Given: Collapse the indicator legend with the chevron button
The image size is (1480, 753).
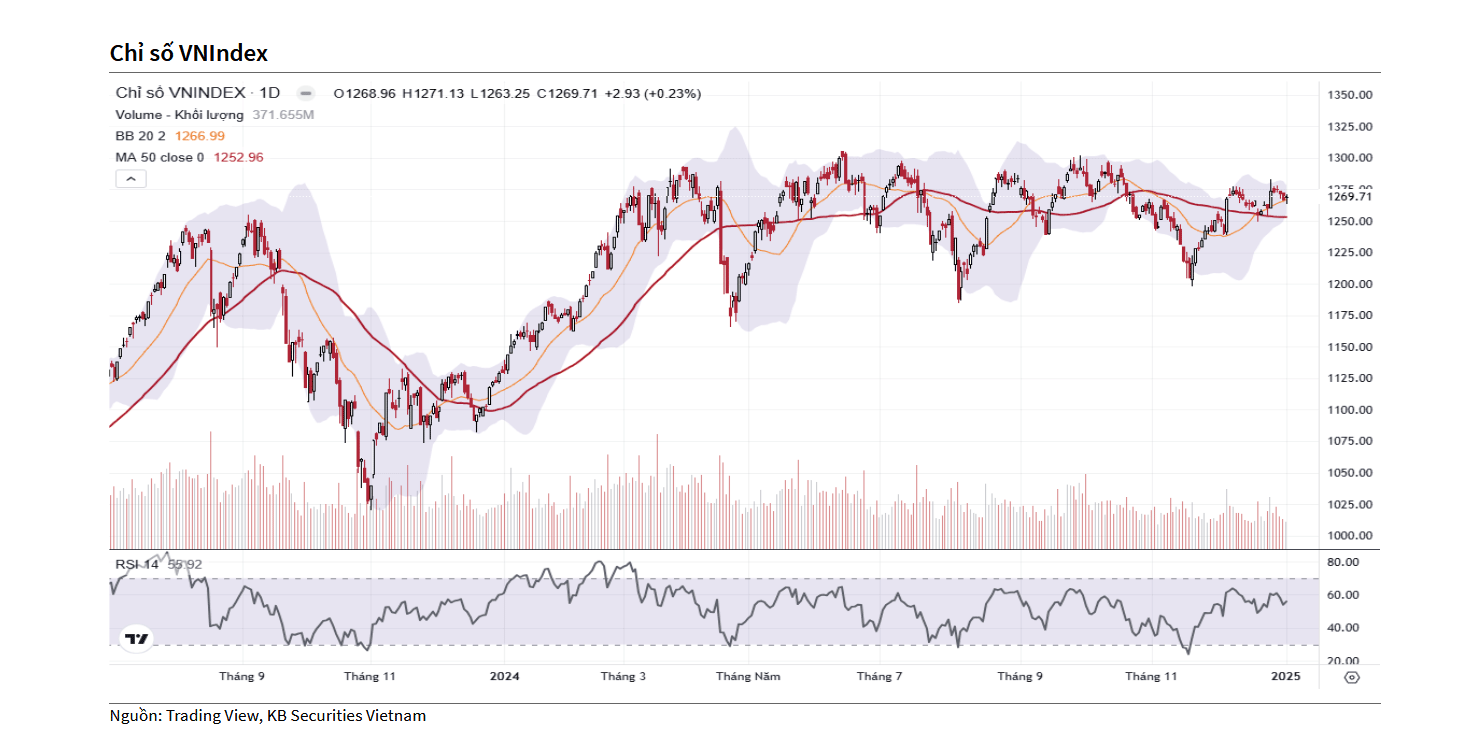Looking at the screenshot, I should [x=131, y=179].
